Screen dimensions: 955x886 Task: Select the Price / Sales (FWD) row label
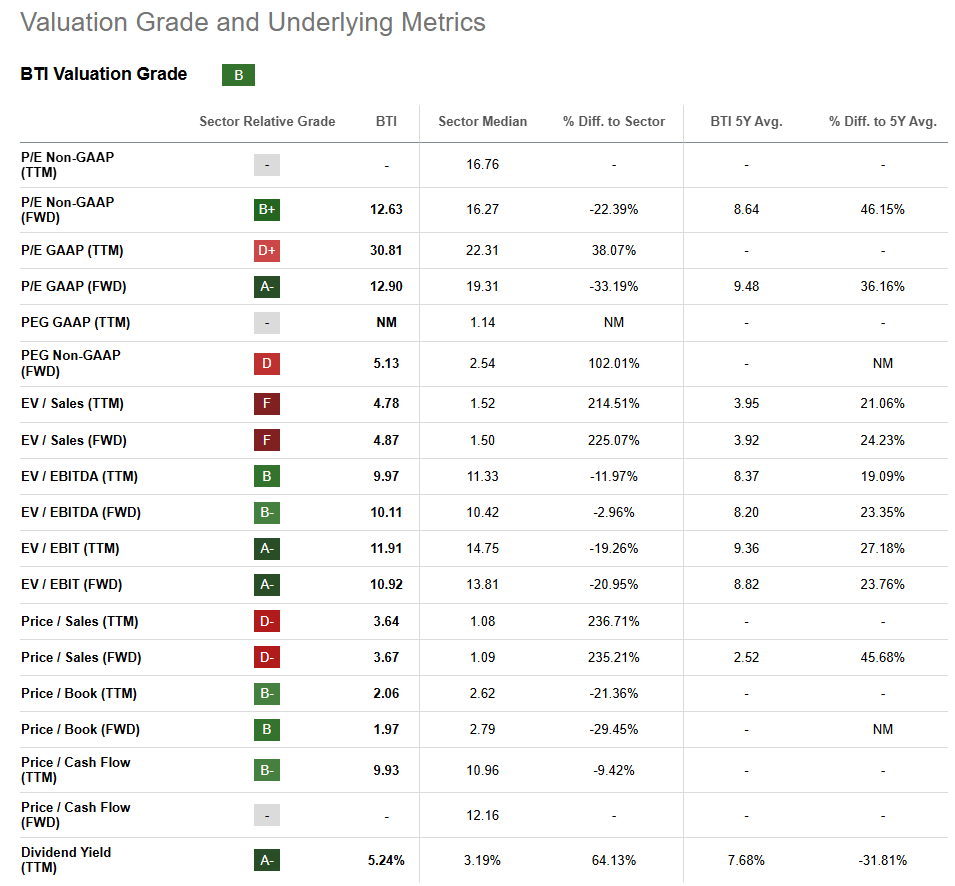[x=81, y=657]
